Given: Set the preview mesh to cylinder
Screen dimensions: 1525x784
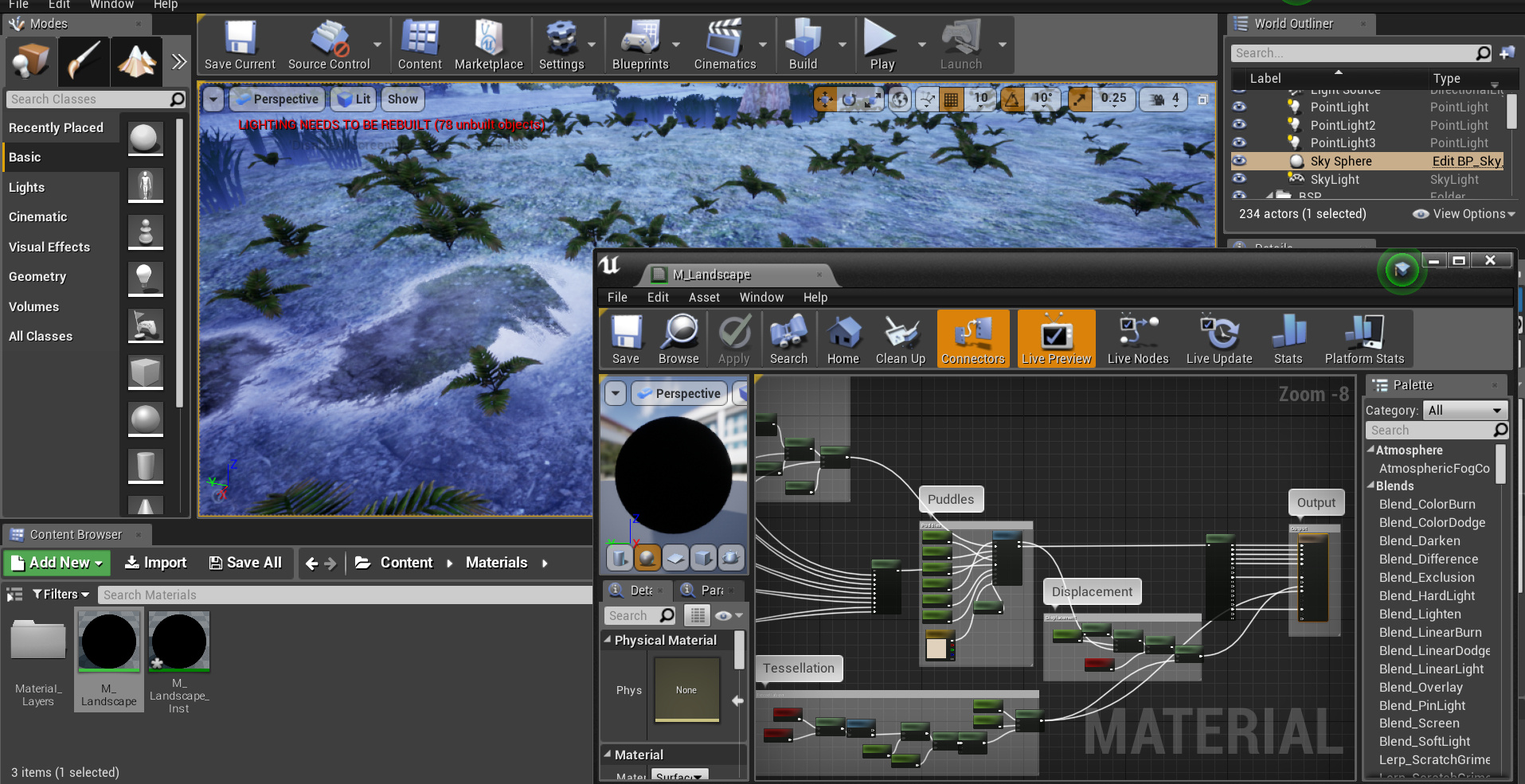Looking at the screenshot, I should [x=620, y=558].
